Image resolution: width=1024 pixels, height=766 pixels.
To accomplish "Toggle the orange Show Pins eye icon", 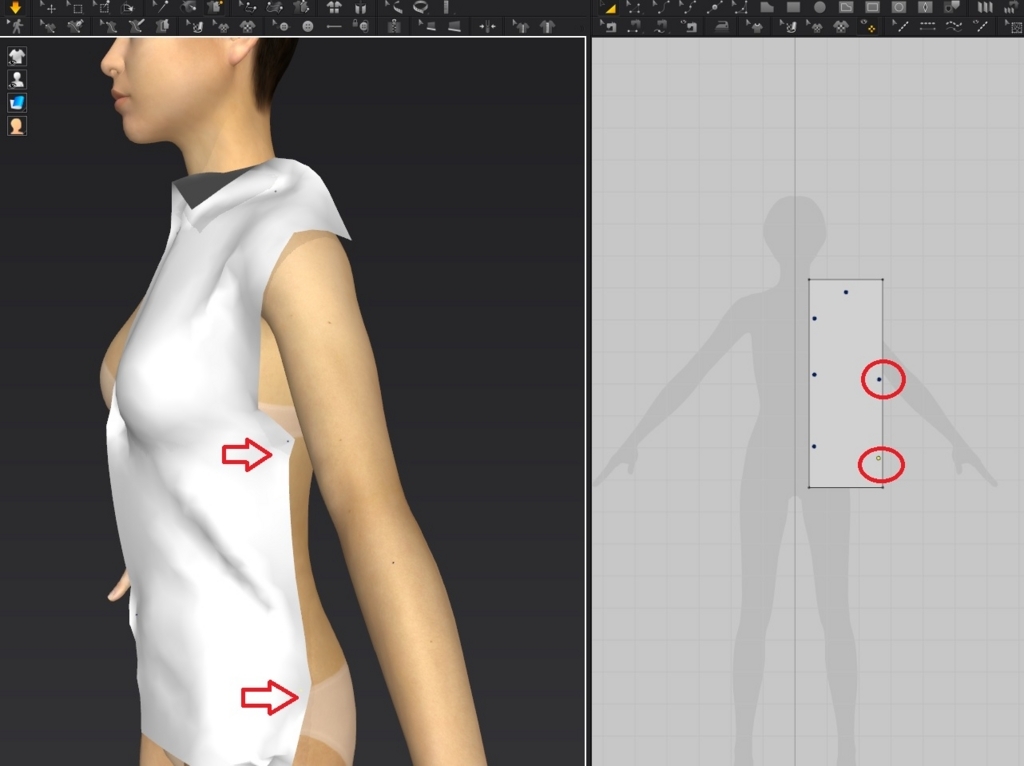I will 869,26.
